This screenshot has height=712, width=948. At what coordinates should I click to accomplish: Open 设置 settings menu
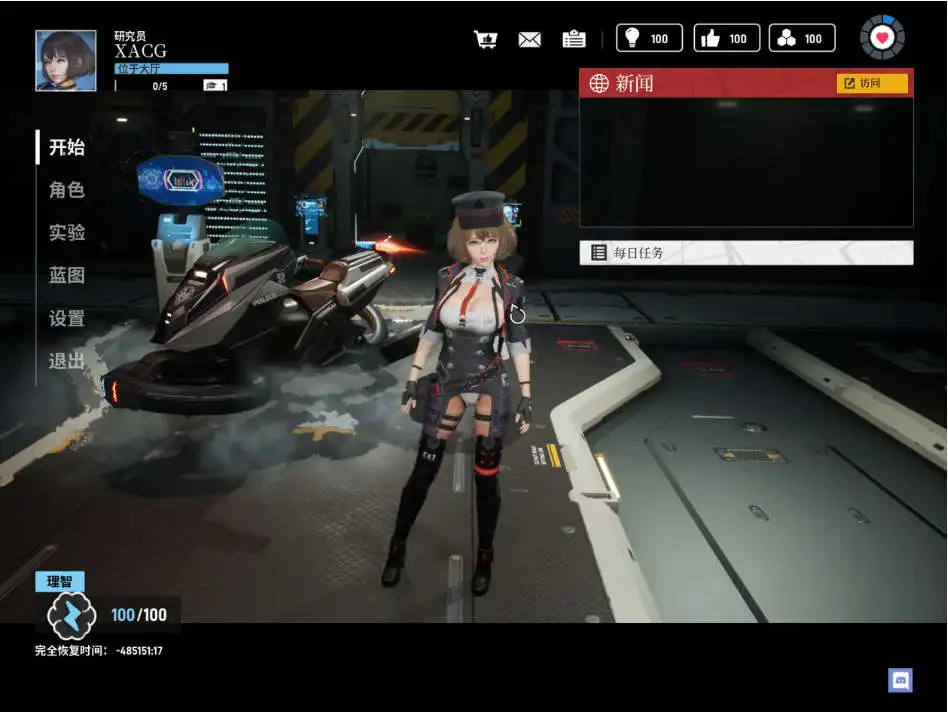tap(67, 319)
